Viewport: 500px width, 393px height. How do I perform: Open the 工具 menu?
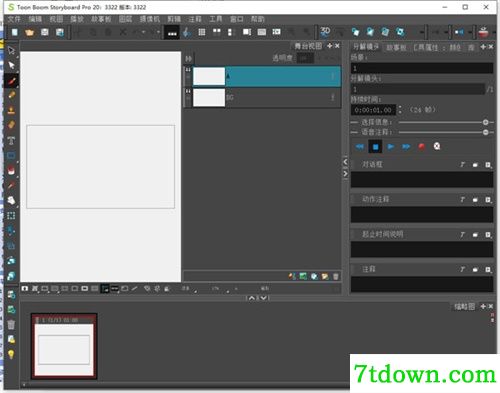tap(216, 19)
